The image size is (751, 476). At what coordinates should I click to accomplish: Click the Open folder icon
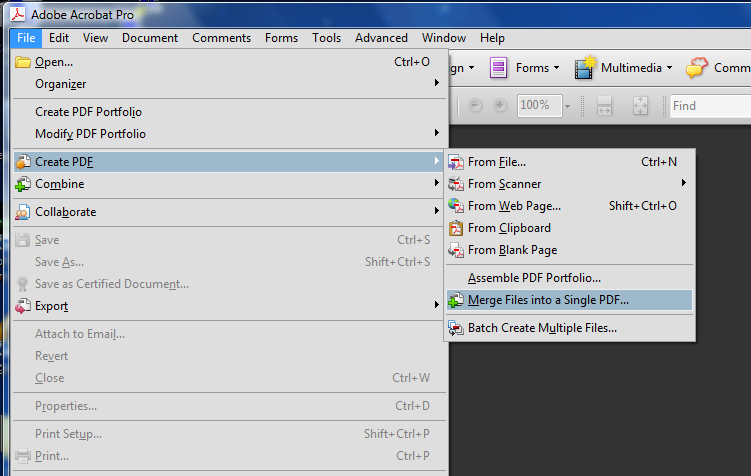point(23,62)
